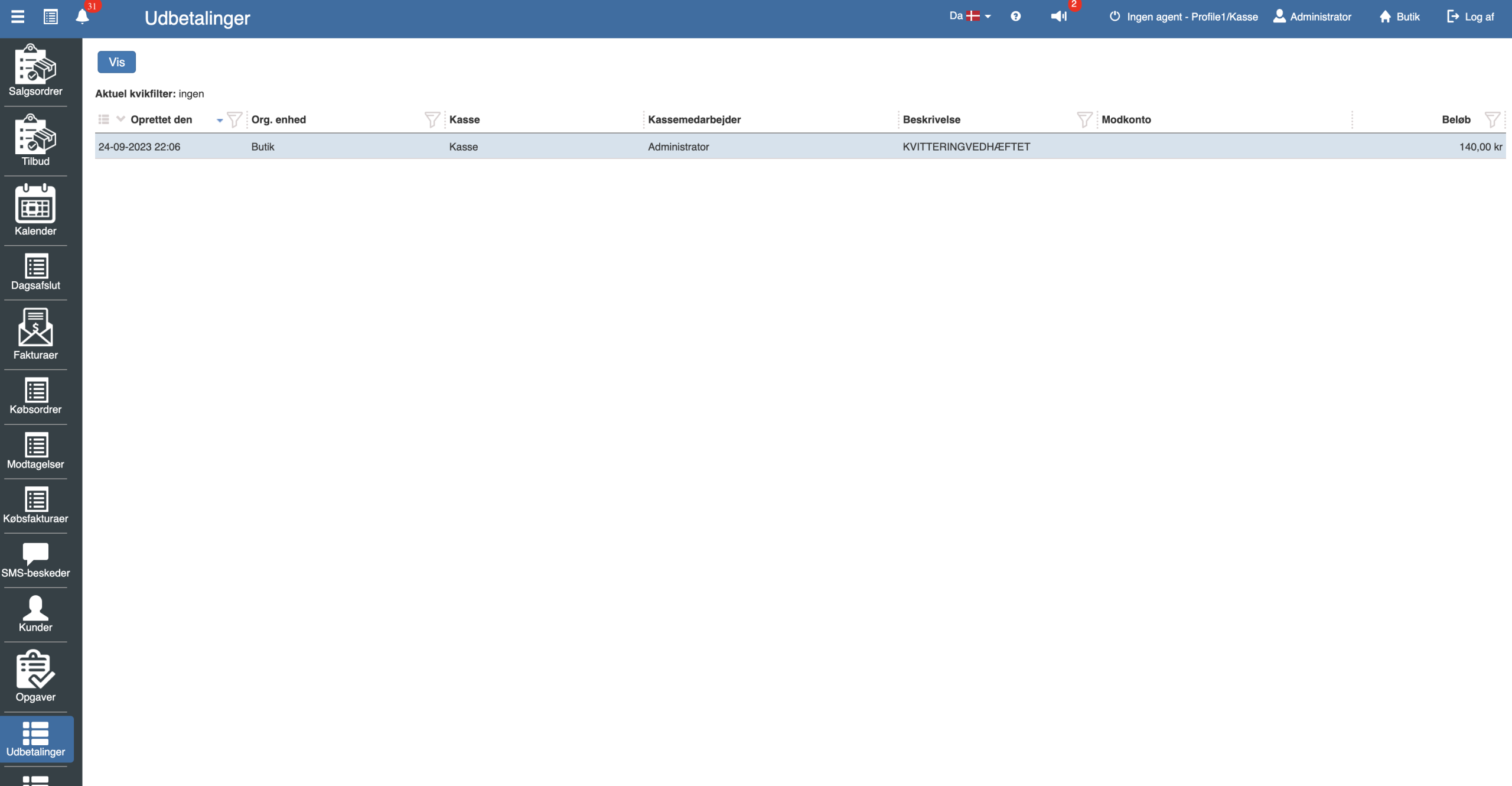The image size is (1512, 786).
Task: Open the megaphone announcements icon
Action: pyautogui.click(x=1058, y=17)
